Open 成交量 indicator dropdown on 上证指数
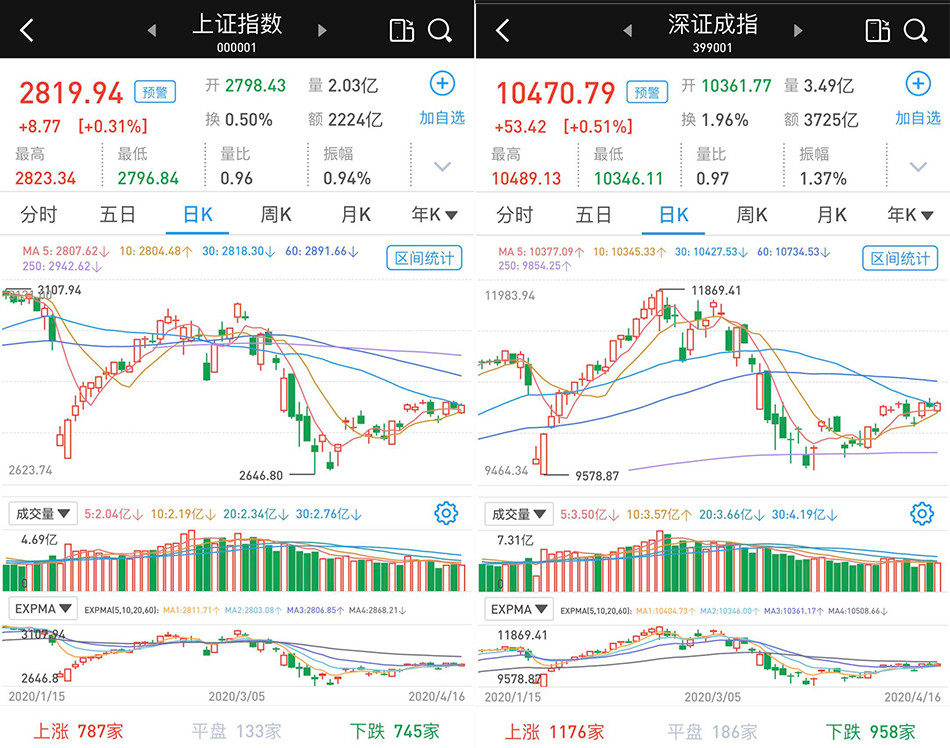 coord(42,514)
